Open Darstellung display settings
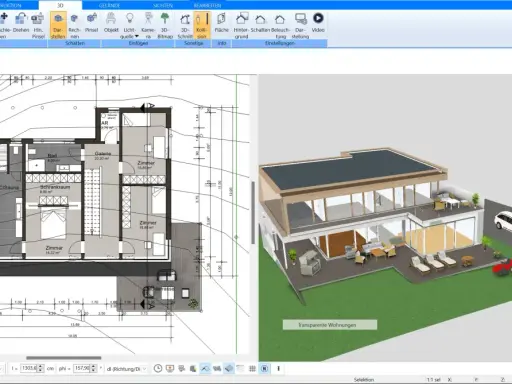The height and width of the screenshot is (384, 512). 300,25
